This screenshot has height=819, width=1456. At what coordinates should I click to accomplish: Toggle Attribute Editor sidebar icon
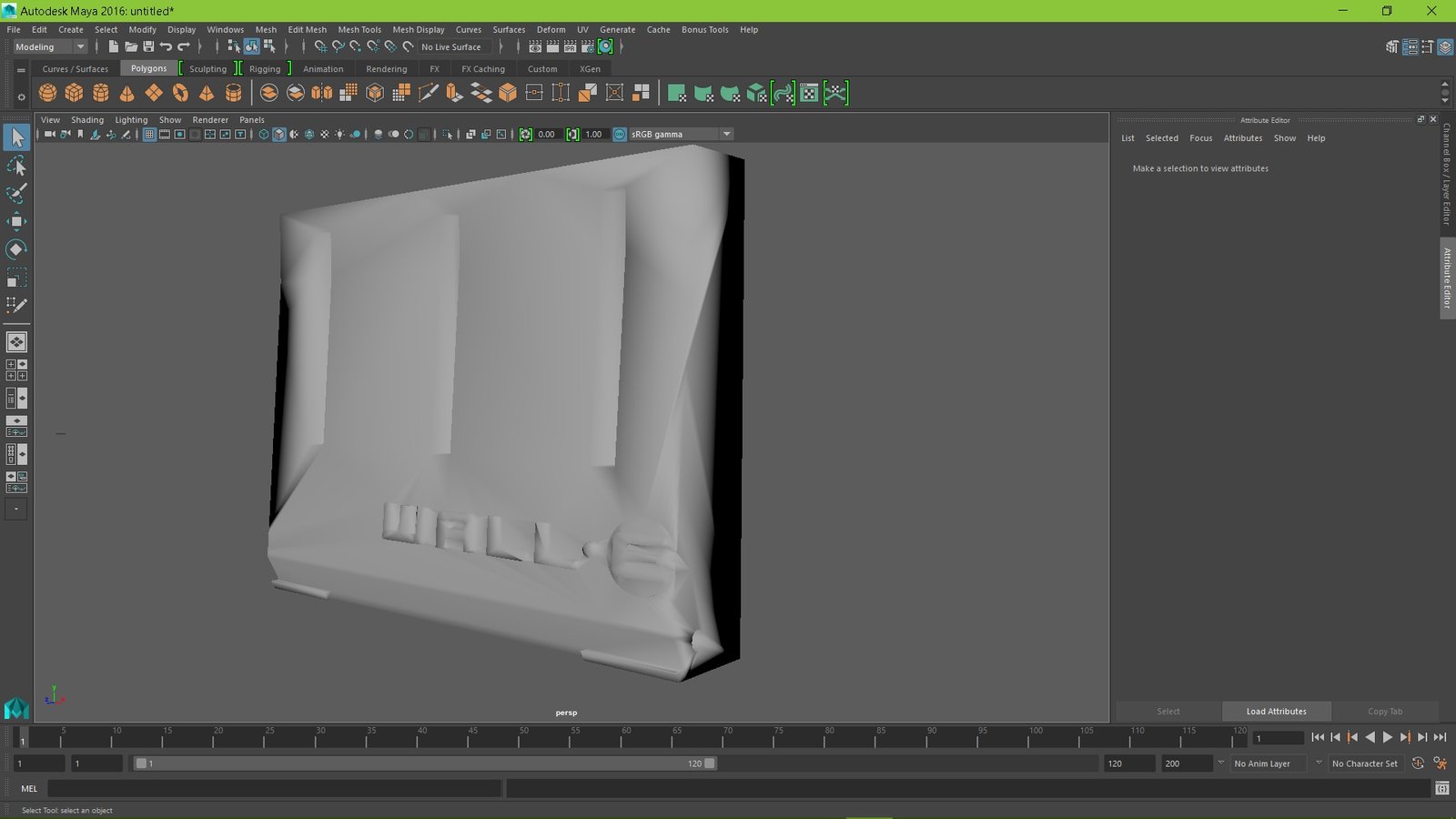click(x=1410, y=46)
